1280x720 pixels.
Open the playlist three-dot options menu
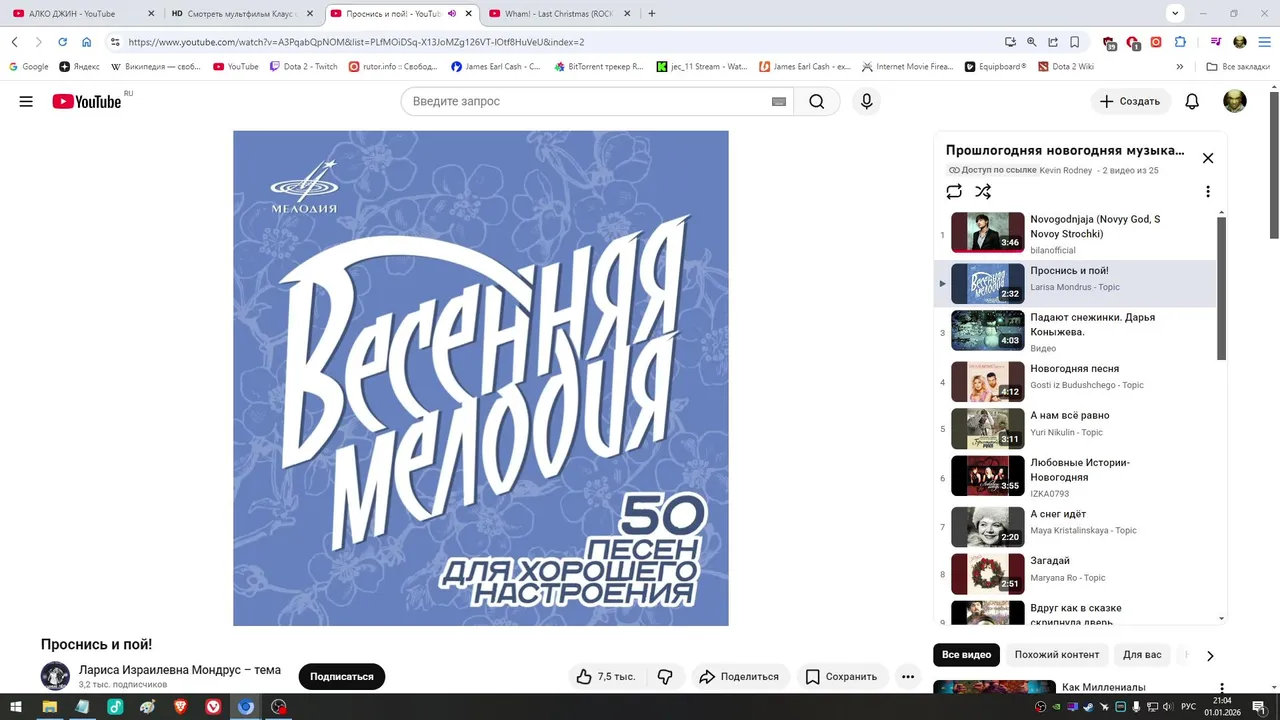coord(1208,191)
